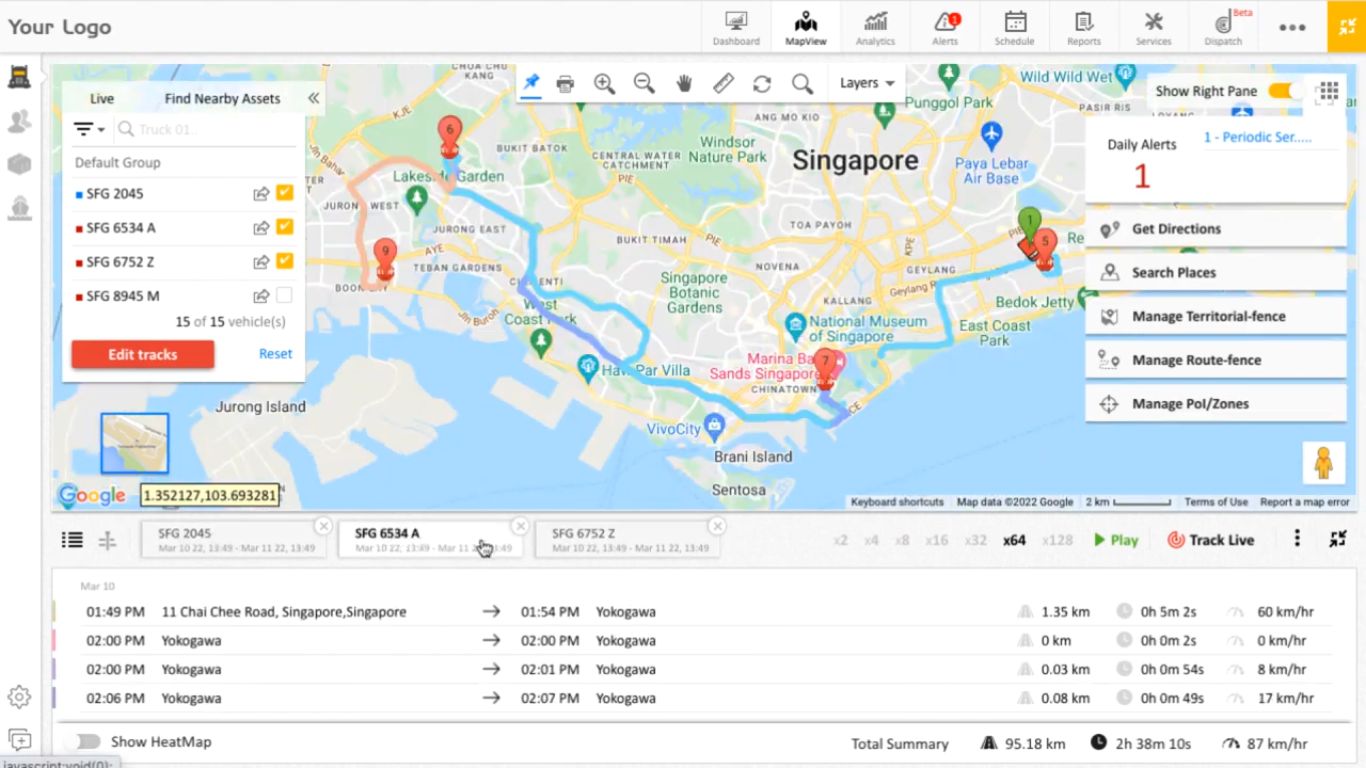Select the vehicles icon in left sidebar
The image size is (1366, 768).
click(19, 76)
